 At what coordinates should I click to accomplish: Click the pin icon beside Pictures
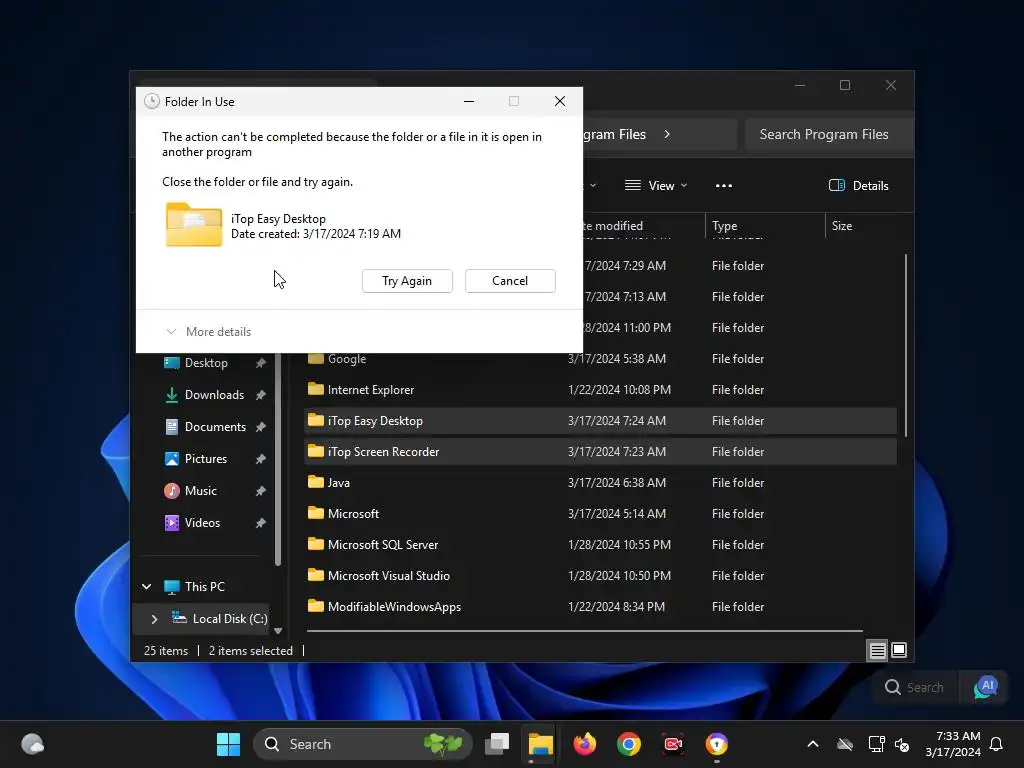[261, 459]
